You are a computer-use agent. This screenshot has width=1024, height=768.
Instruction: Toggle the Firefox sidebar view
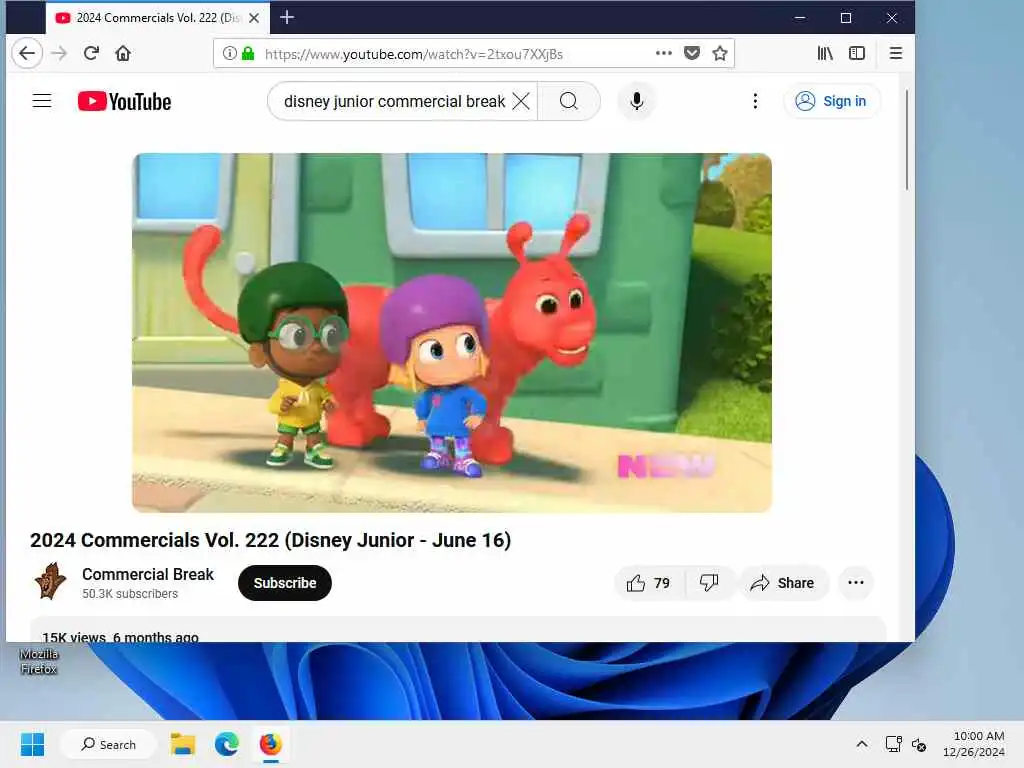(857, 54)
